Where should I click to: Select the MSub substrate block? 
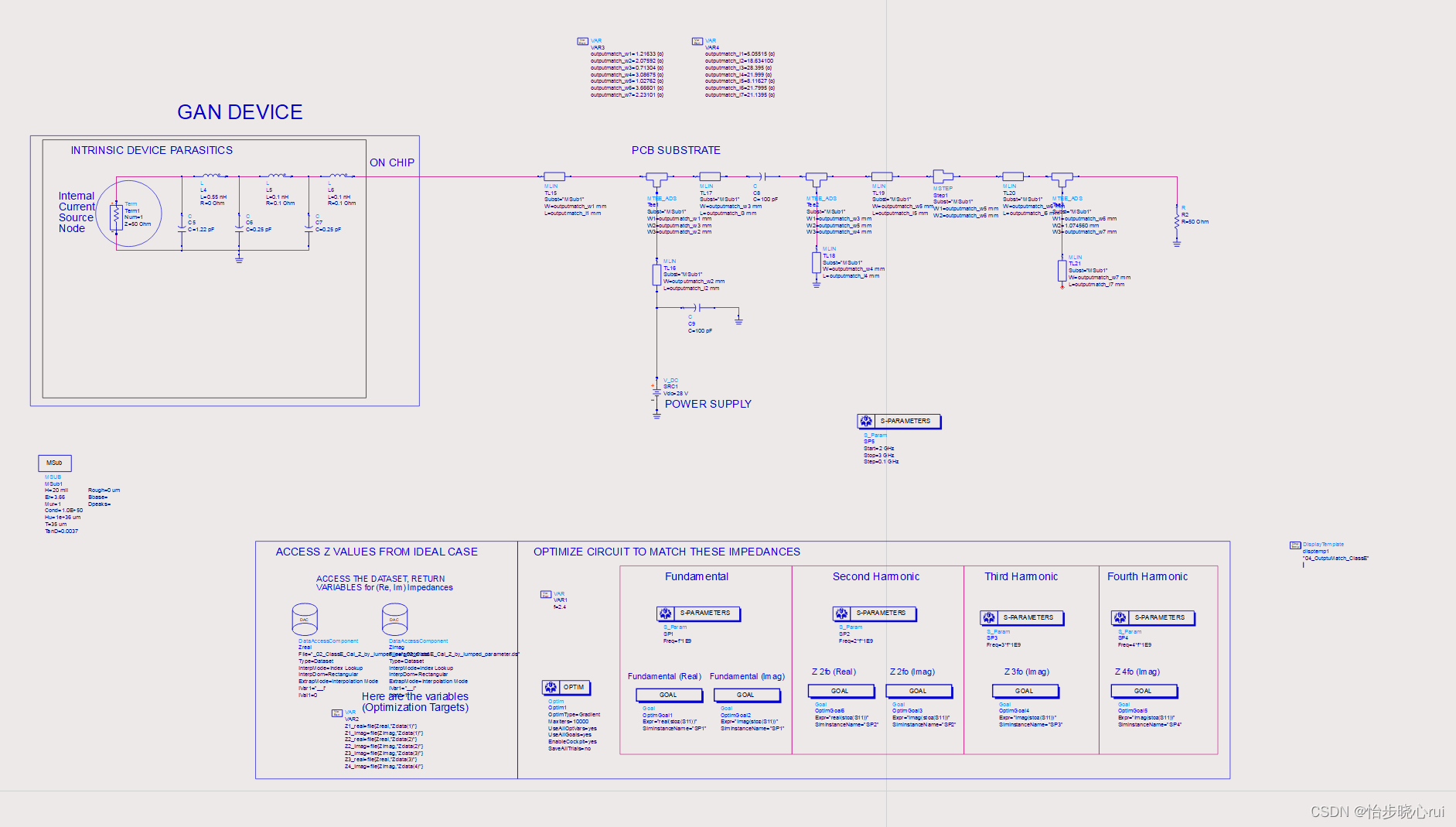(55, 463)
